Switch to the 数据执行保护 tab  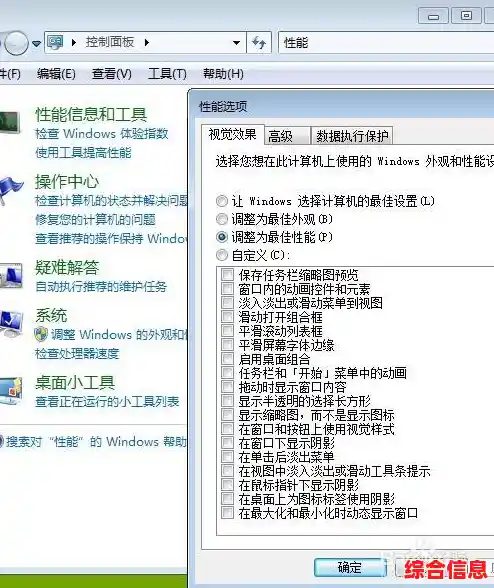(x=352, y=136)
